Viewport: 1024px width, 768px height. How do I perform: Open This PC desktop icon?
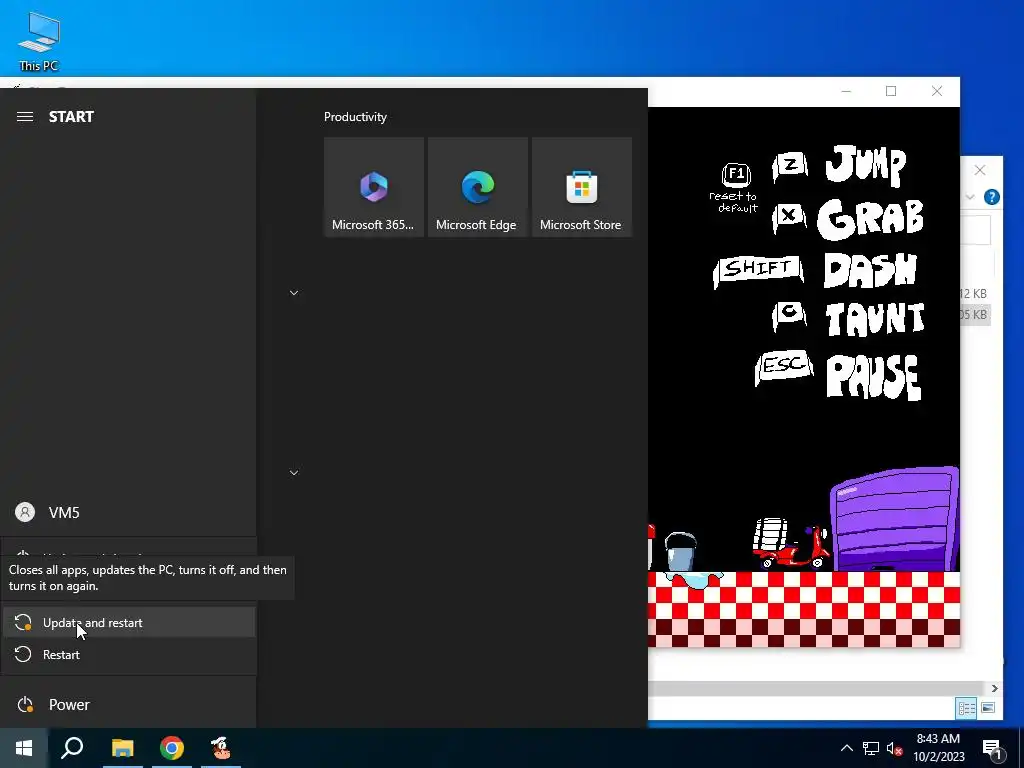pyautogui.click(x=39, y=41)
